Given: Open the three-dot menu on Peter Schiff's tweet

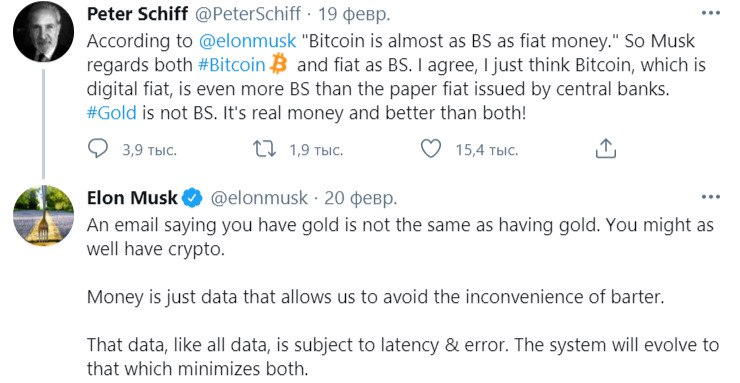Looking at the screenshot, I should 711,13.
